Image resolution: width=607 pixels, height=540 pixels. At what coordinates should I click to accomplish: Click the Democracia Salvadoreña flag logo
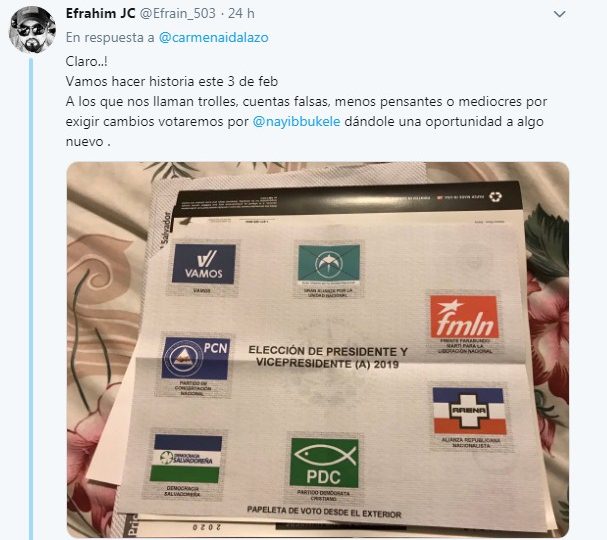187,458
